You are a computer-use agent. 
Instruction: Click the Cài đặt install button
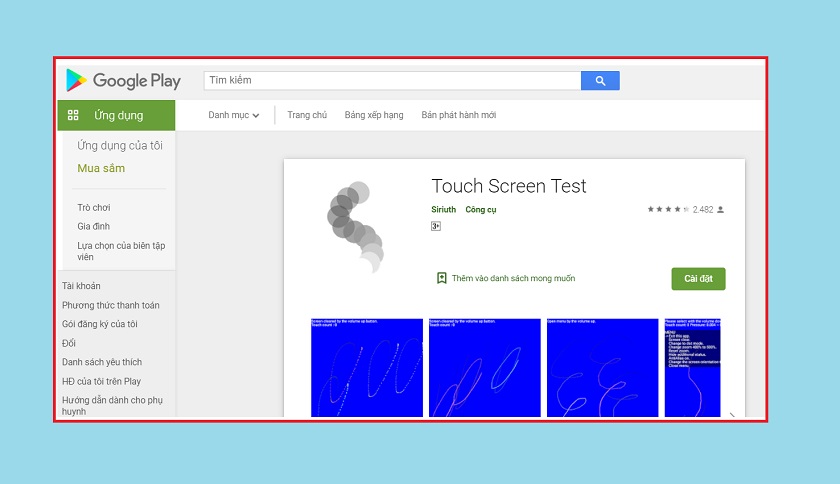click(698, 279)
